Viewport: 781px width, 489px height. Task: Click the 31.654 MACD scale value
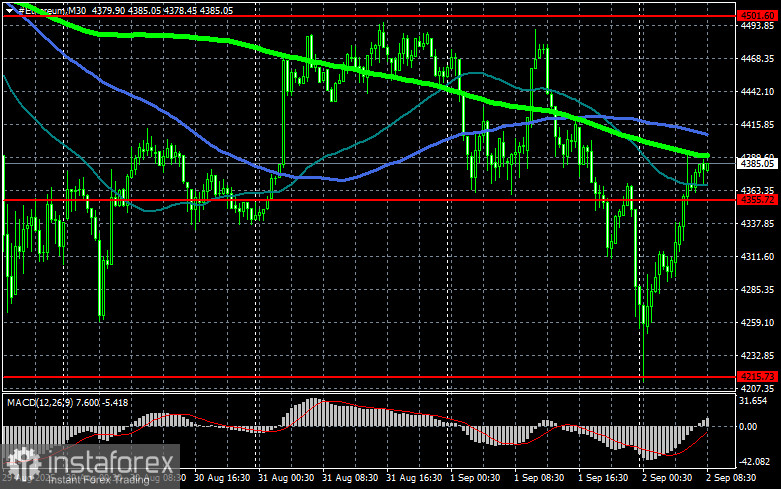point(753,401)
